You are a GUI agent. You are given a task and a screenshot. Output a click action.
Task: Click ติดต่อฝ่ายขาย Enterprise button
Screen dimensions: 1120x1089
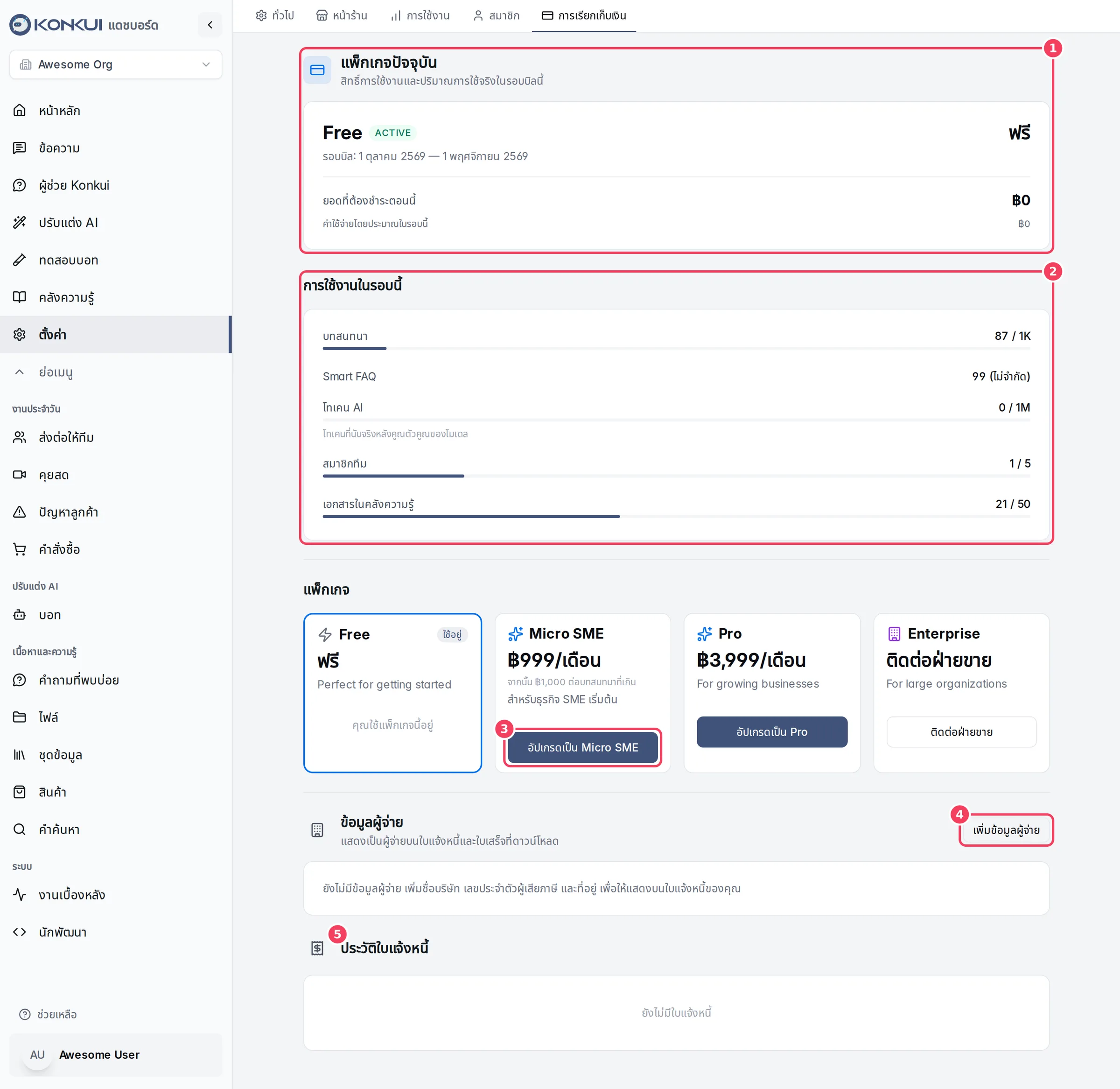coord(961,732)
